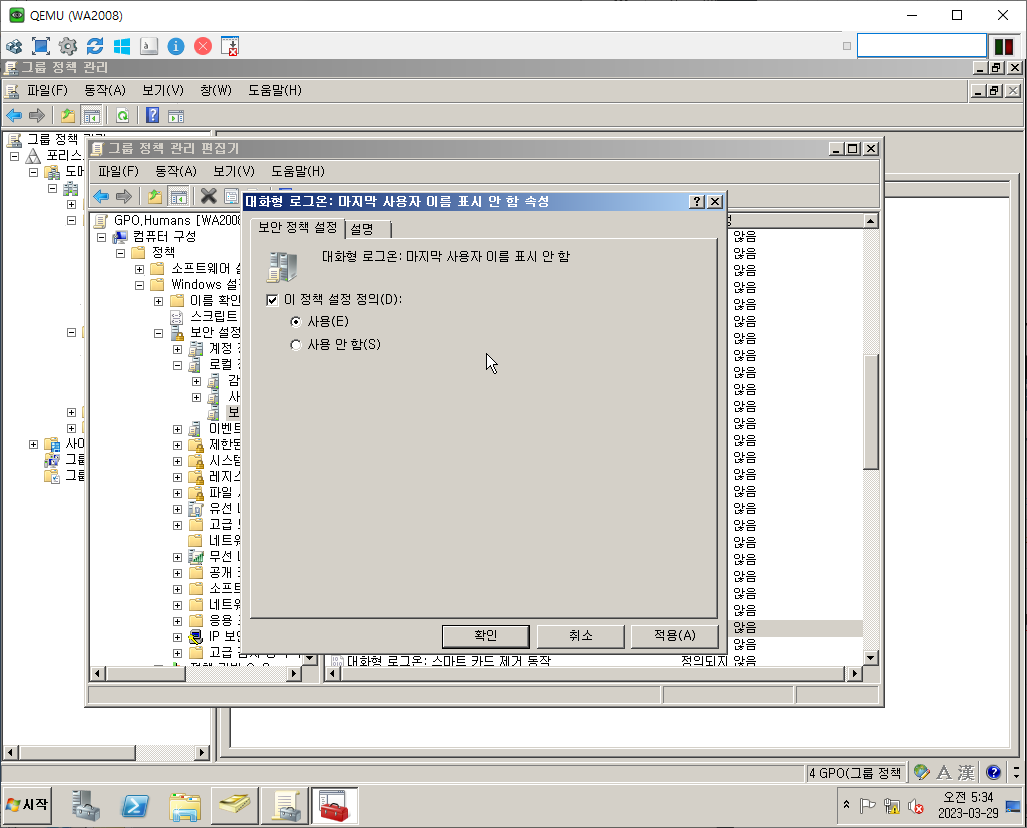Screen dimensions: 1027x828
Task: Click forward arrow in 그룹 정책 관리 편집기 toolbar
Action: [124, 196]
